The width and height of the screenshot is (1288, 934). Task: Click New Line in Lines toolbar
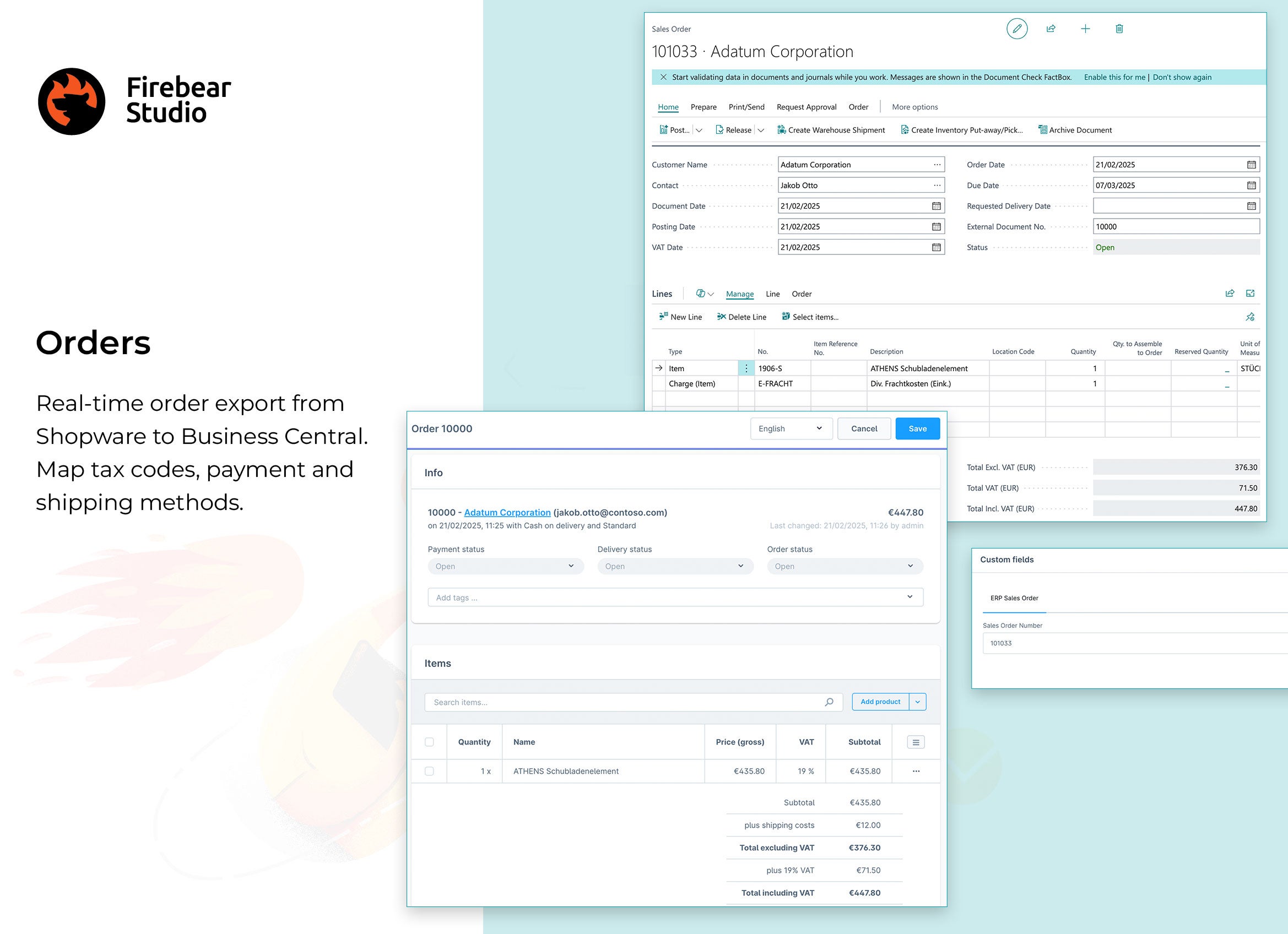(x=680, y=317)
